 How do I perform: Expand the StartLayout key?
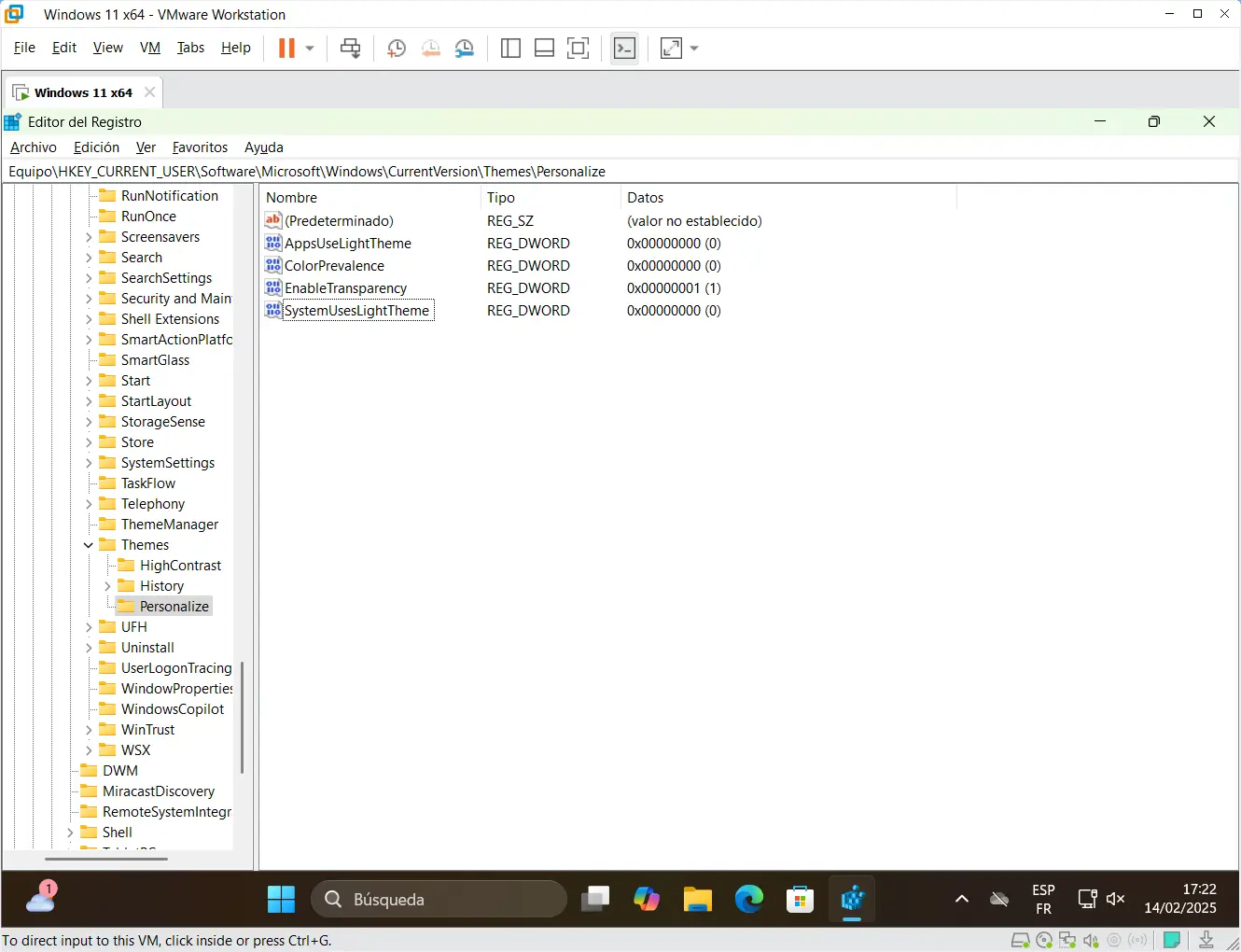tap(89, 401)
